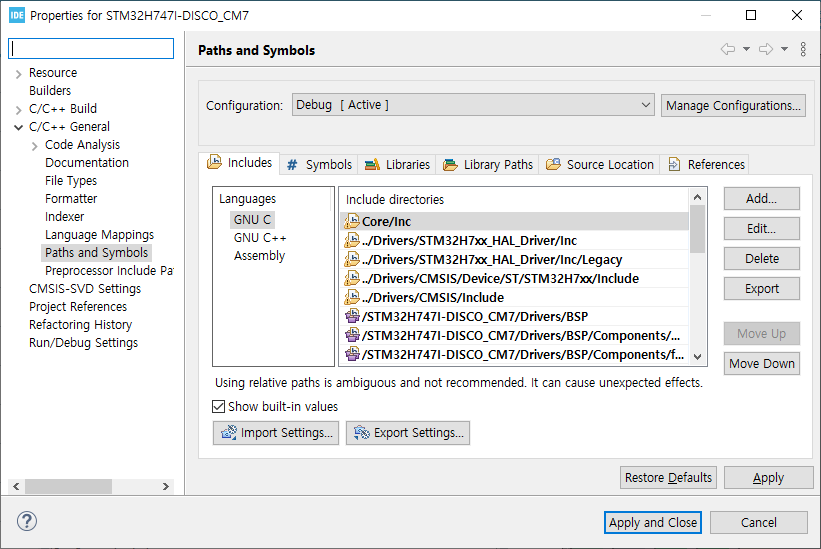Click the Delete button

coord(761,259)
